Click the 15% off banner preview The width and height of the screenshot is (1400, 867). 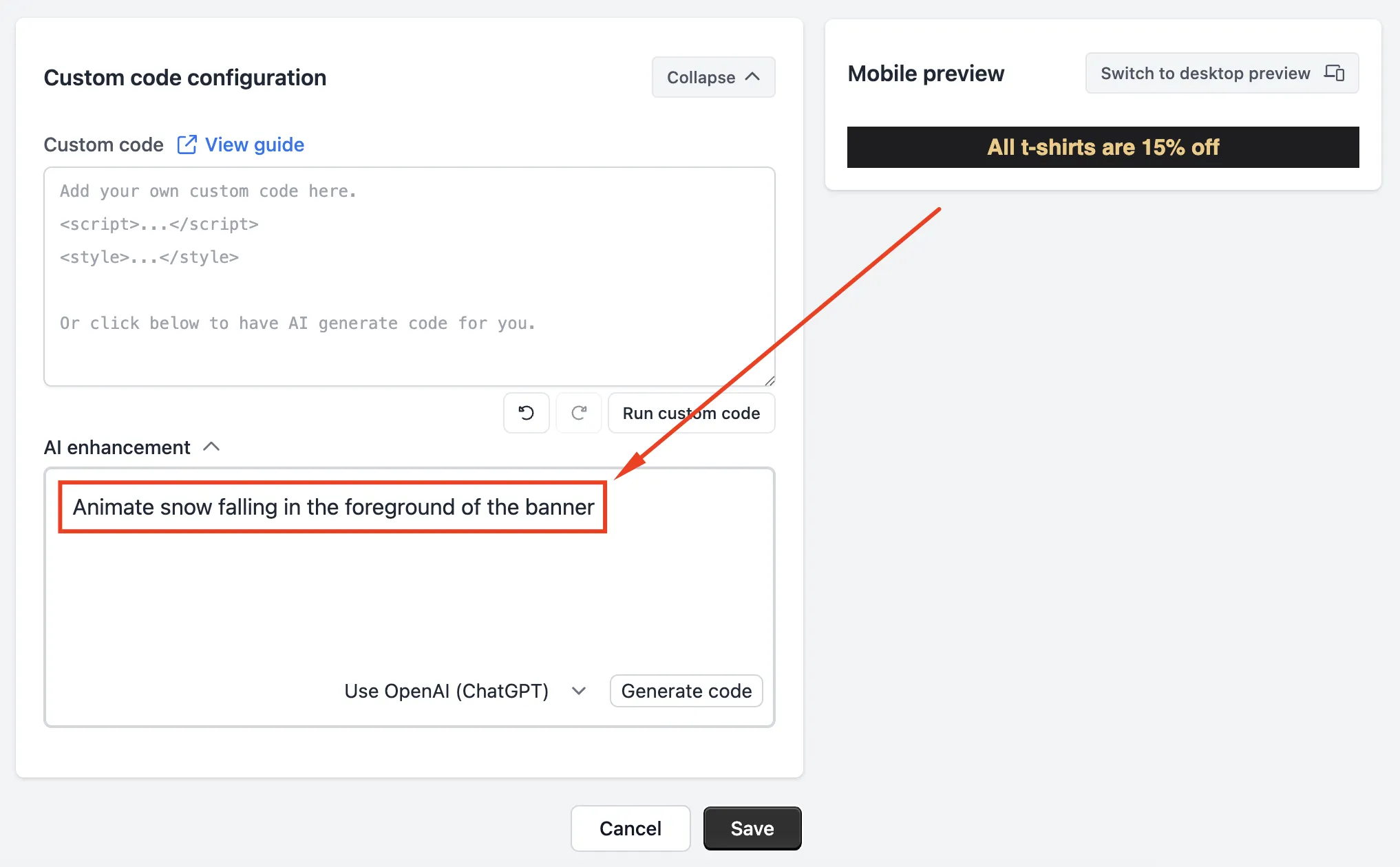coord(1103,147)
